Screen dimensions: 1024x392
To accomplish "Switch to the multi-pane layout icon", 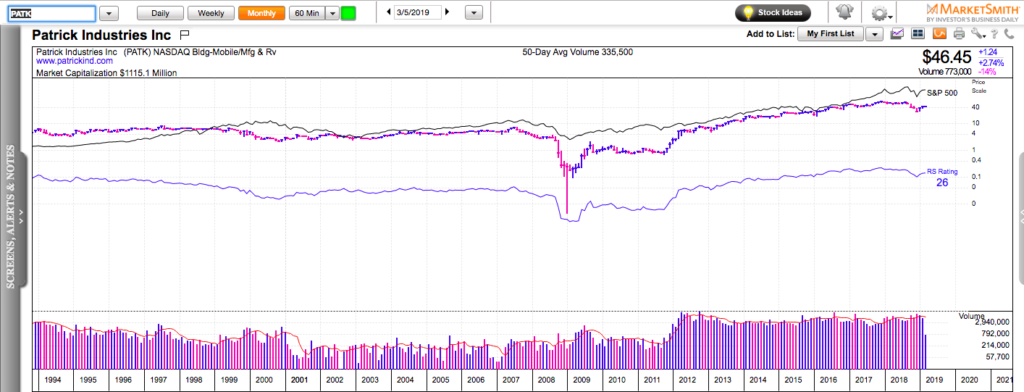I will click(x=918, y=34).
